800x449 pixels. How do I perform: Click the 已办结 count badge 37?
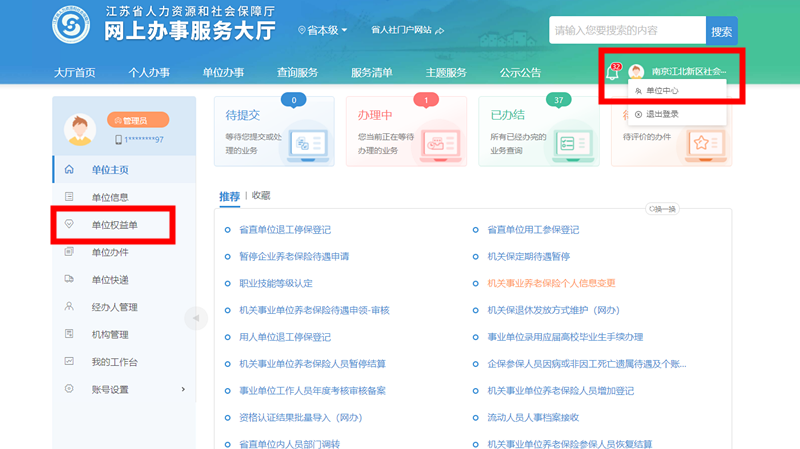click(559, 100)
